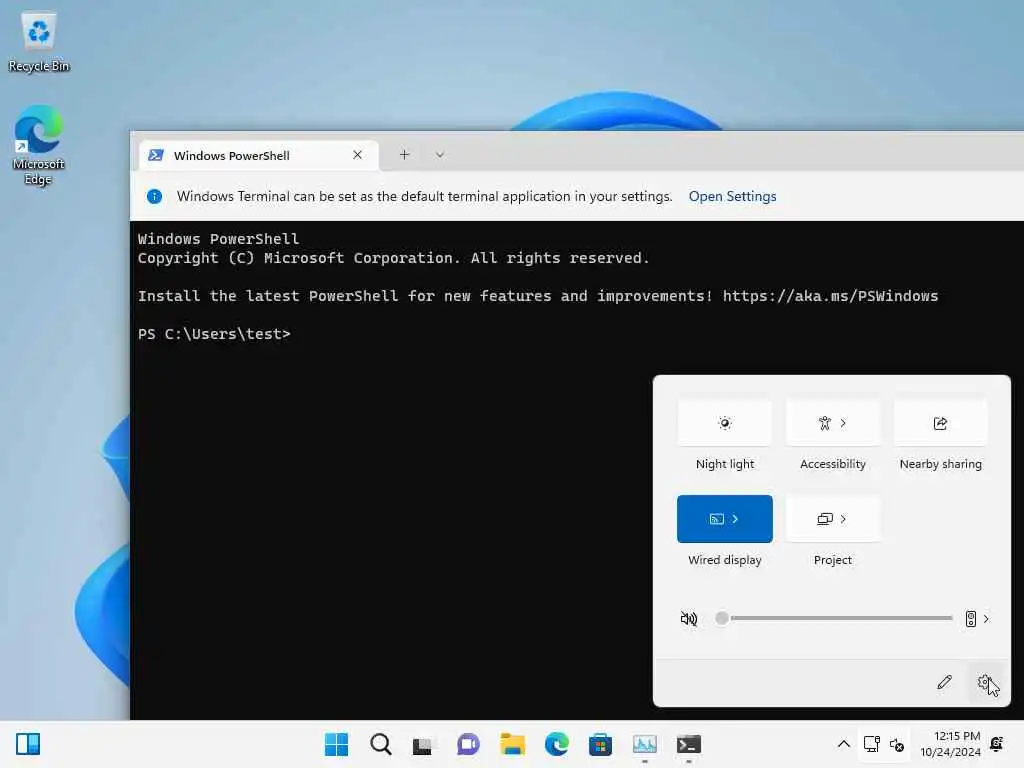Open the Recycle Bin desktop icon
The width and height of the screenshot is (1024, 768).
tap(39, 42)
